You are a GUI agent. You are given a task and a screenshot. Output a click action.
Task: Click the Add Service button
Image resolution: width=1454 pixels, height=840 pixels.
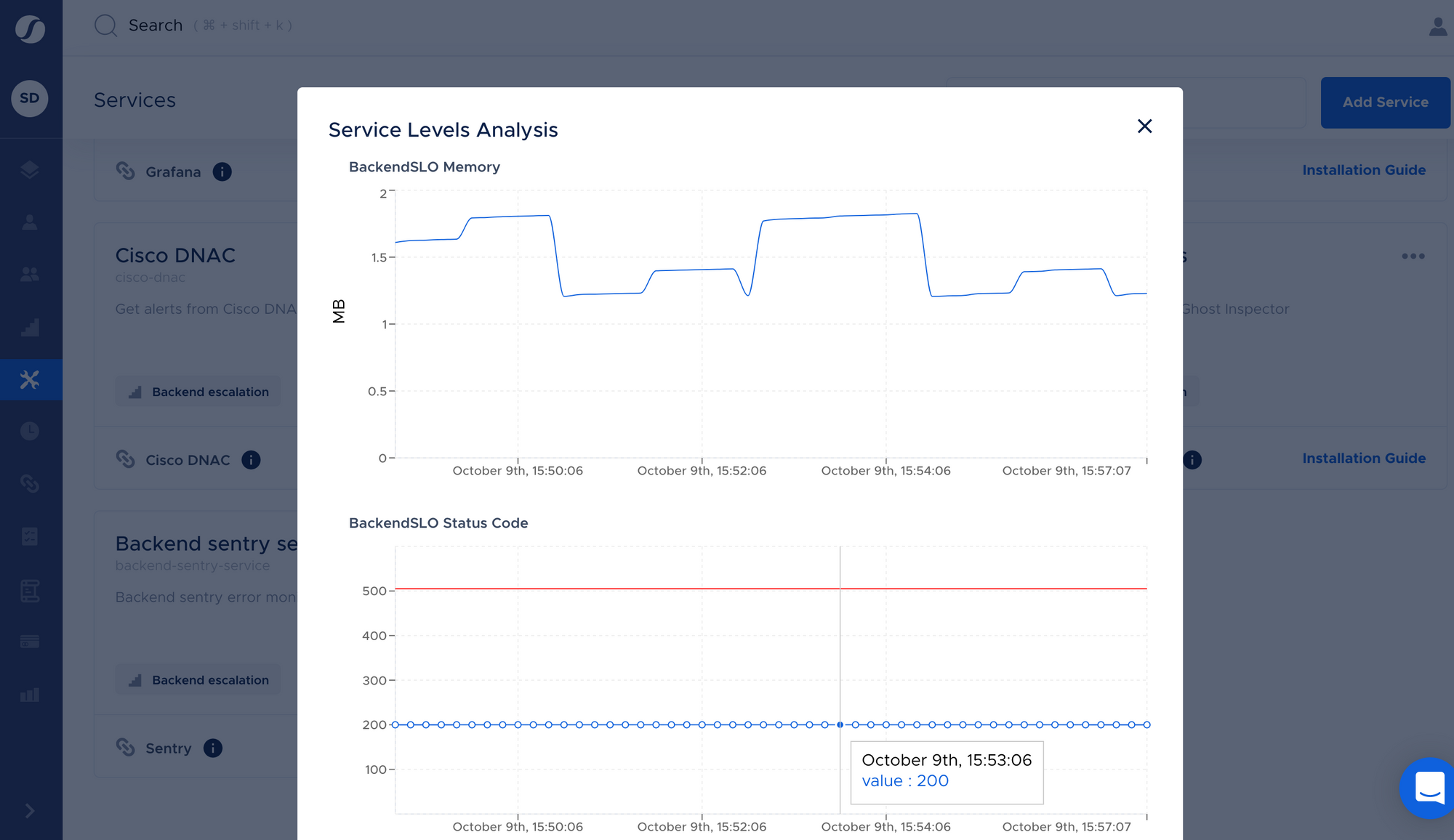[x=1385, y=102]
